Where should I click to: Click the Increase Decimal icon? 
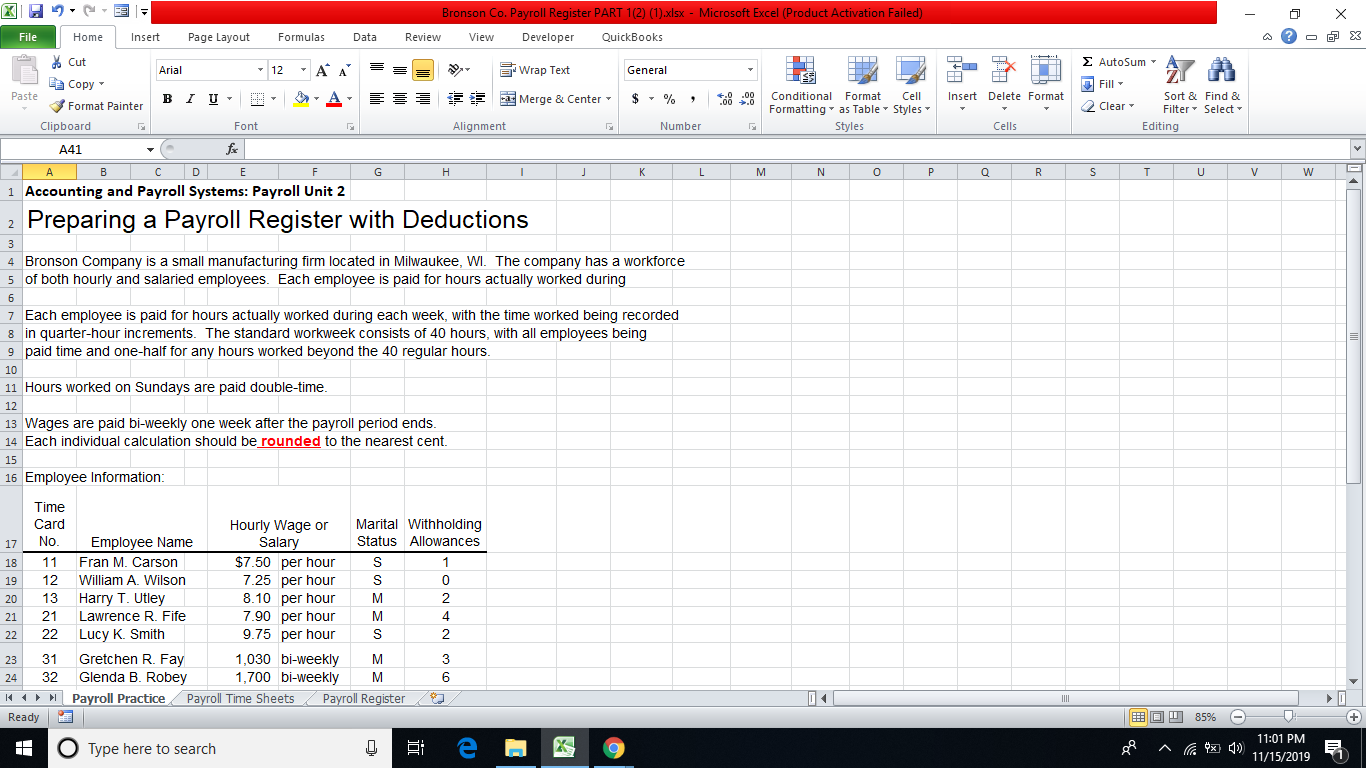(x=724, y=100)
